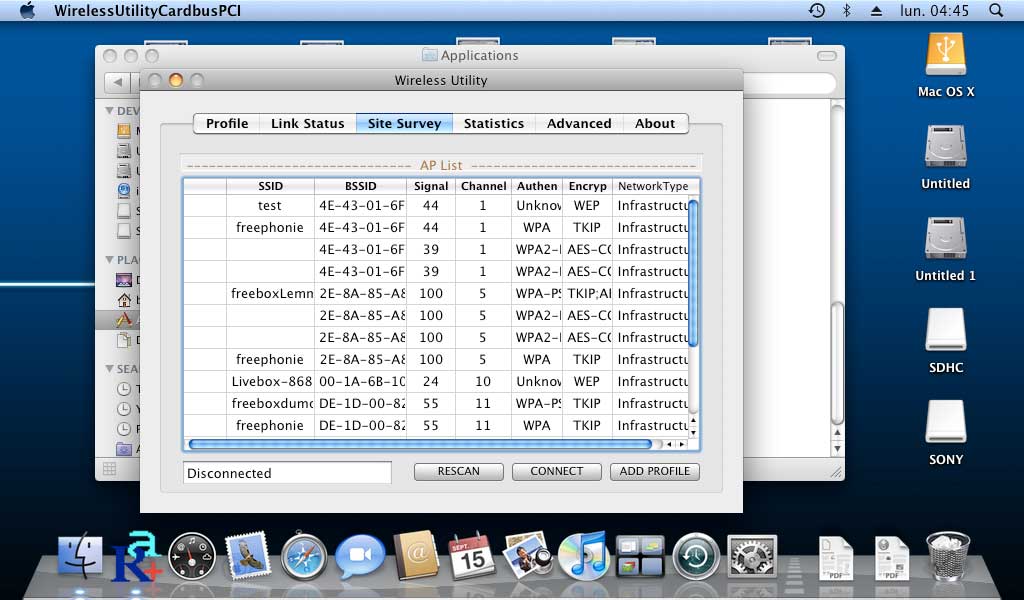
Task: Select the Mac OS X USB drive icon
Action: coord(946,55)
